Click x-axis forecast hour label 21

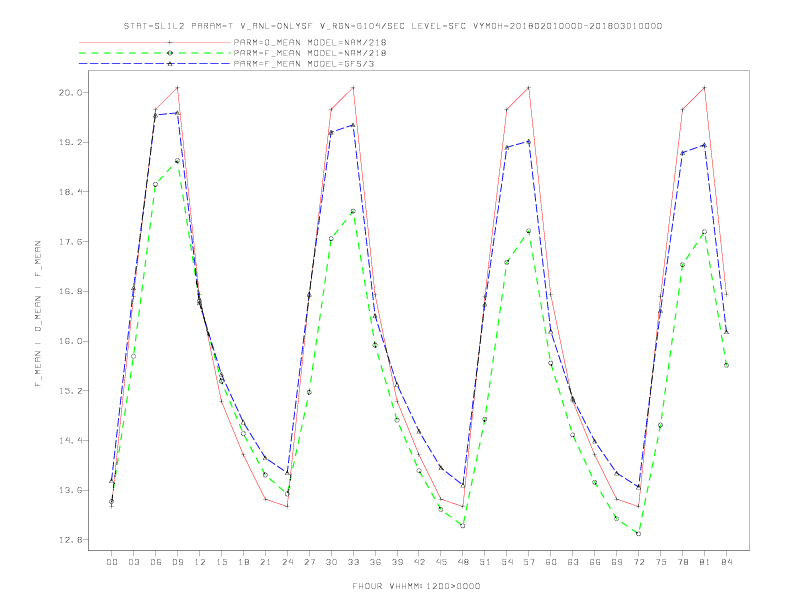point(266,562)
